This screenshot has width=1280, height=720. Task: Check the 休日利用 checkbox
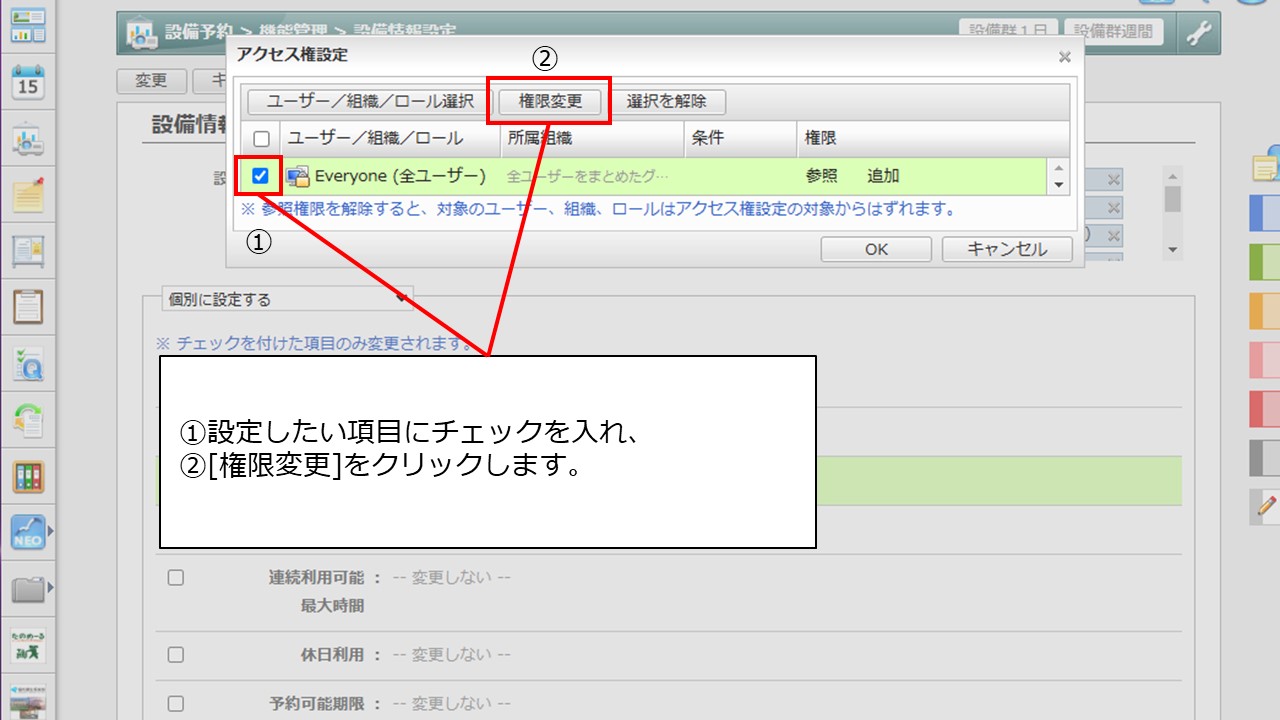coord(176,654)
